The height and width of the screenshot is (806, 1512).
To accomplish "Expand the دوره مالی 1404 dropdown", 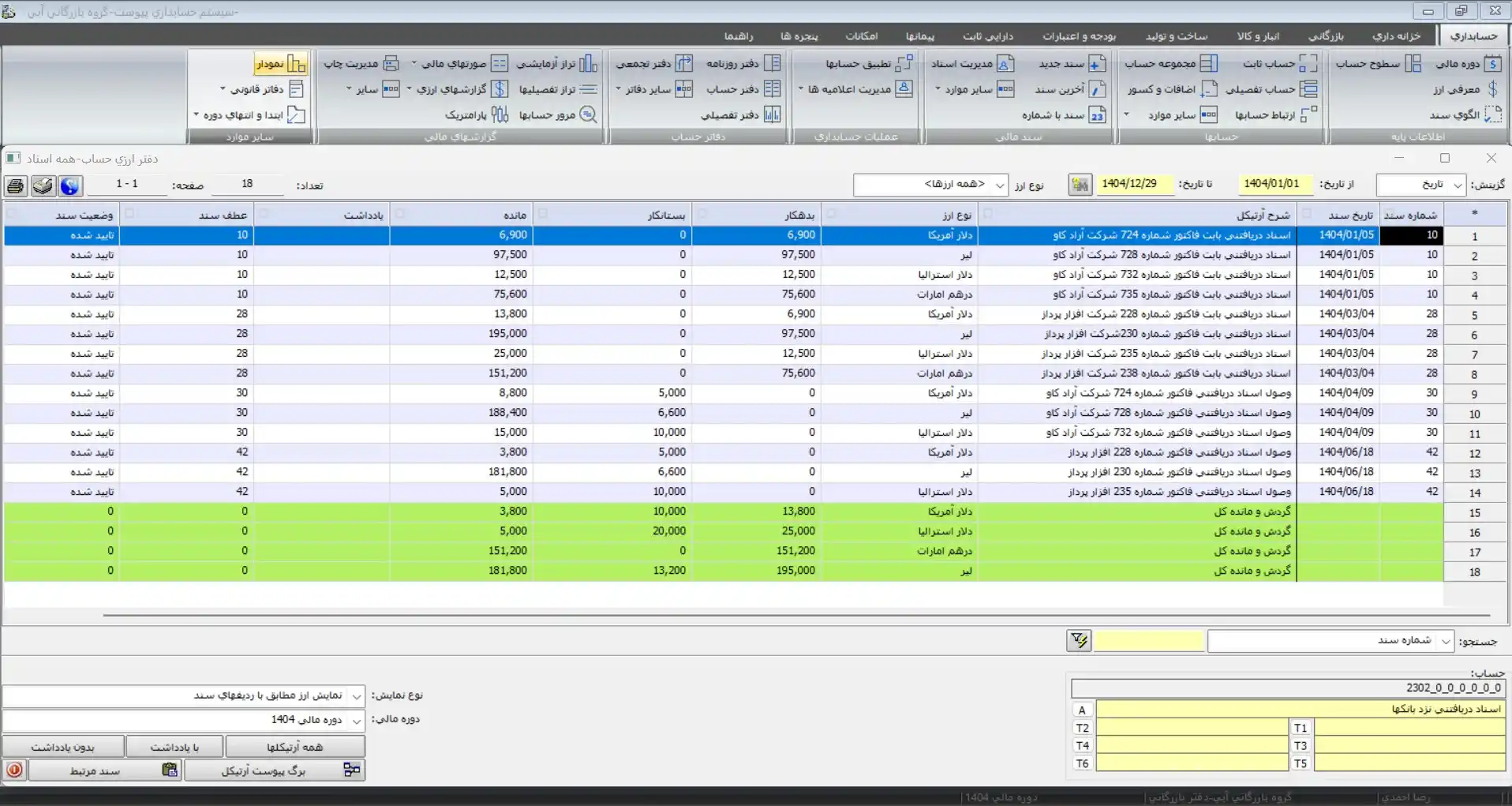I will [357, 720].
